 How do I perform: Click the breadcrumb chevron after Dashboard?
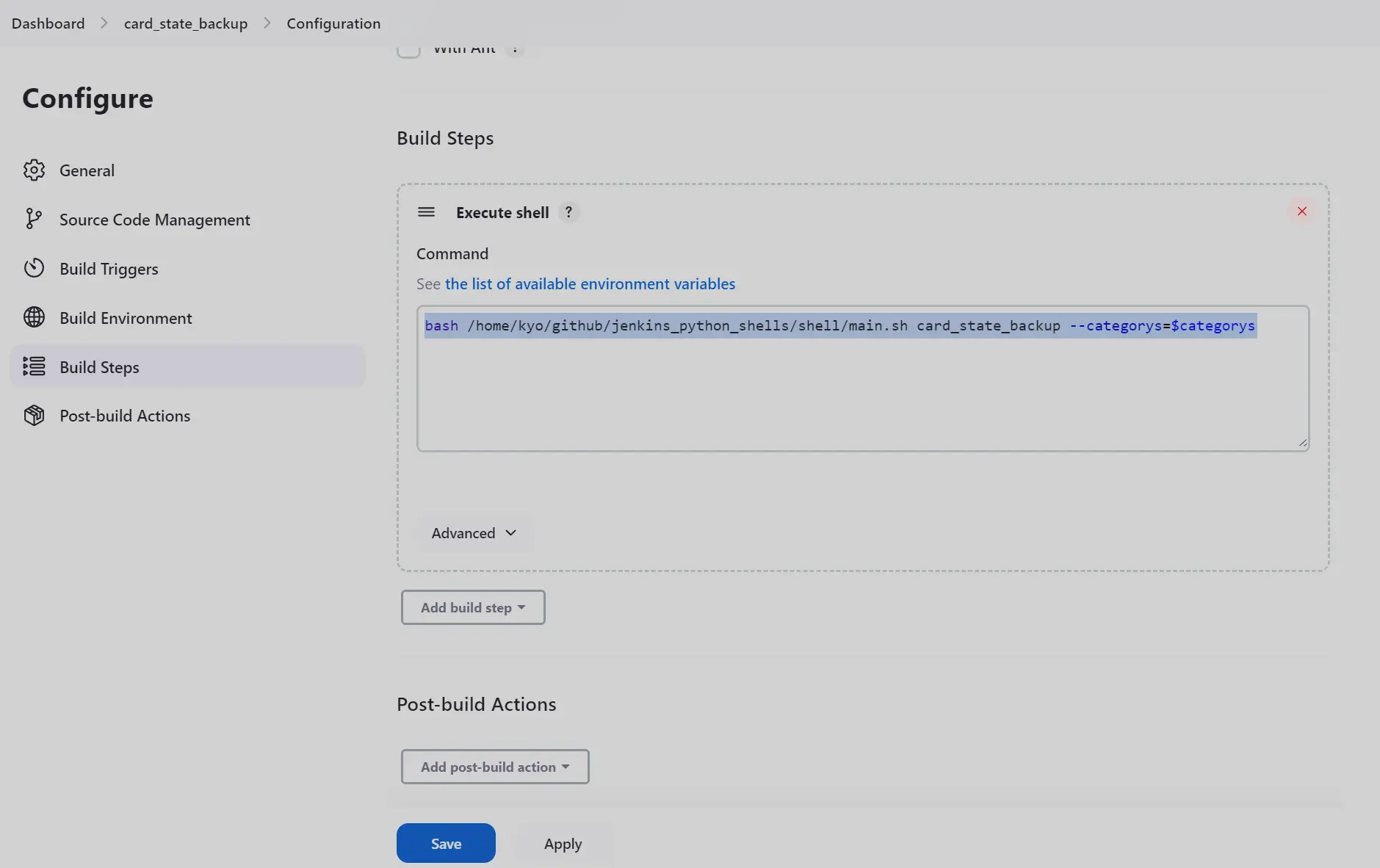104,23
